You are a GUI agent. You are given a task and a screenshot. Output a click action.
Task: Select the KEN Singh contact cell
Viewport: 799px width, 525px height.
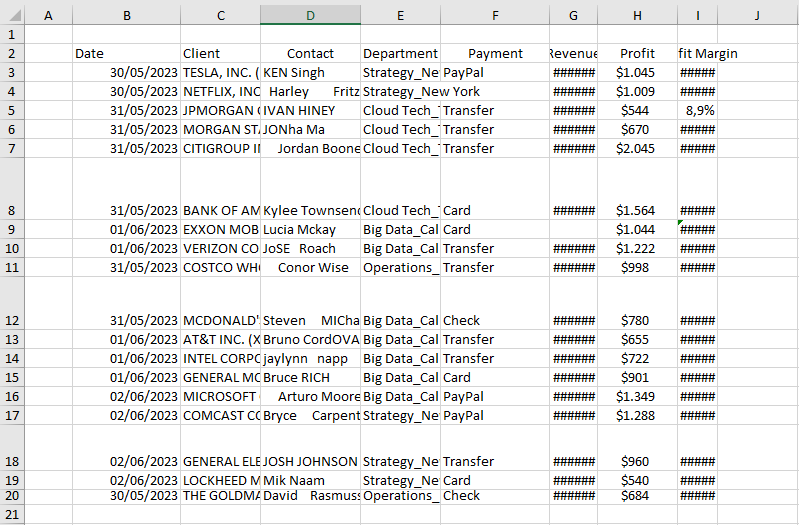[310, 72]
